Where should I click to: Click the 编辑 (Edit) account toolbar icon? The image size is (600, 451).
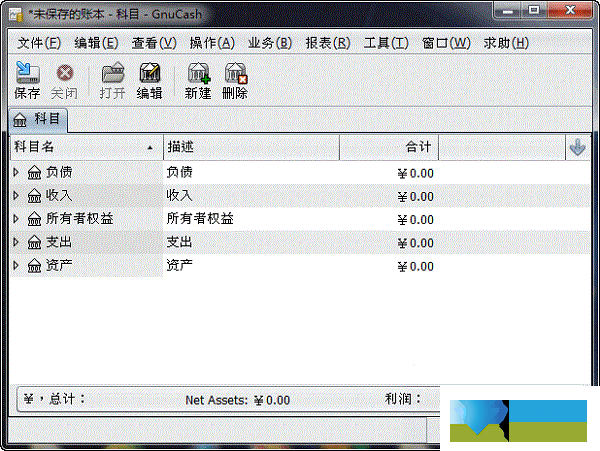point(150,72)
